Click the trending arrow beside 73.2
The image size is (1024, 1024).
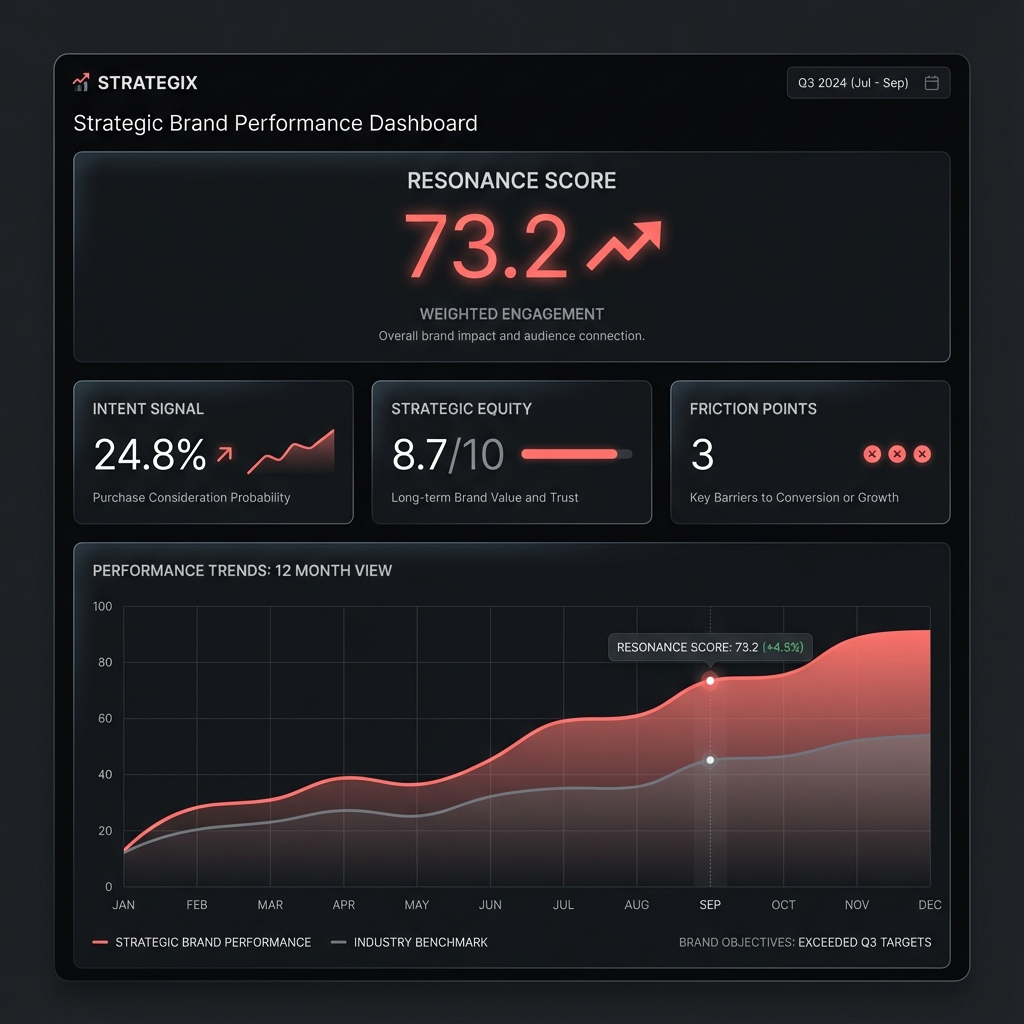click(625, 240)
